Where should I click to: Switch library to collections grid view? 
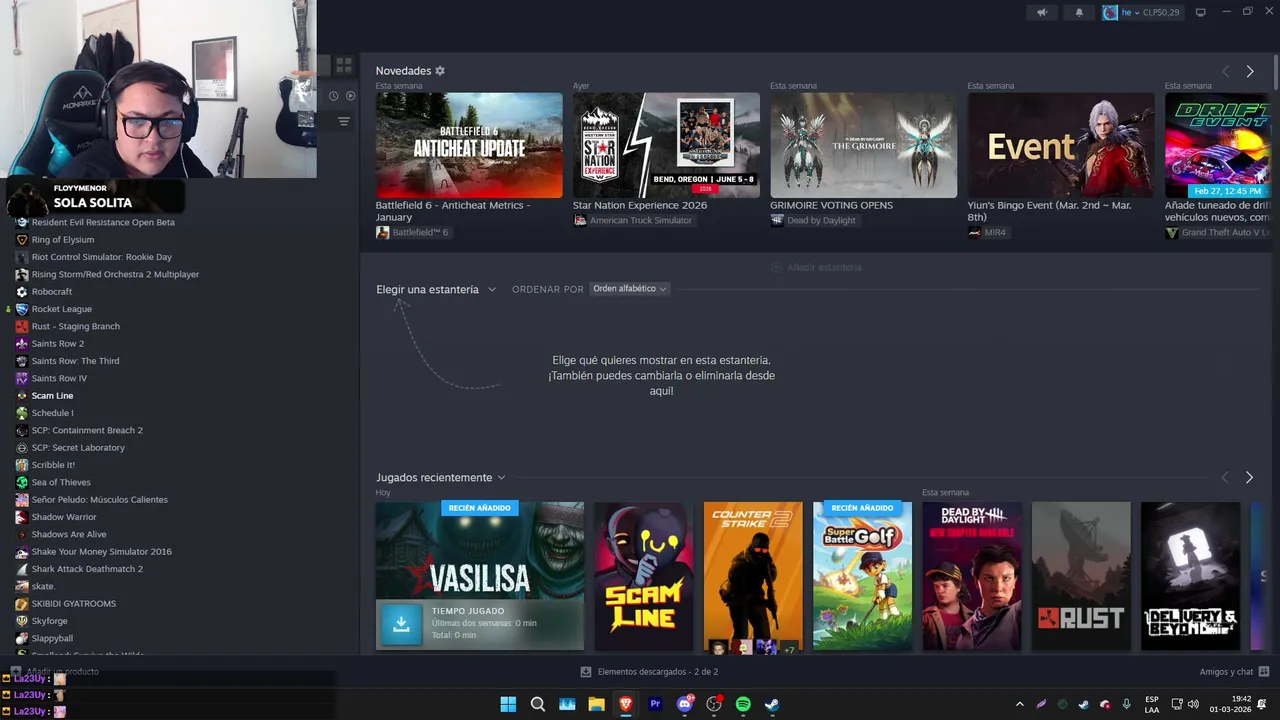(344, 65)
